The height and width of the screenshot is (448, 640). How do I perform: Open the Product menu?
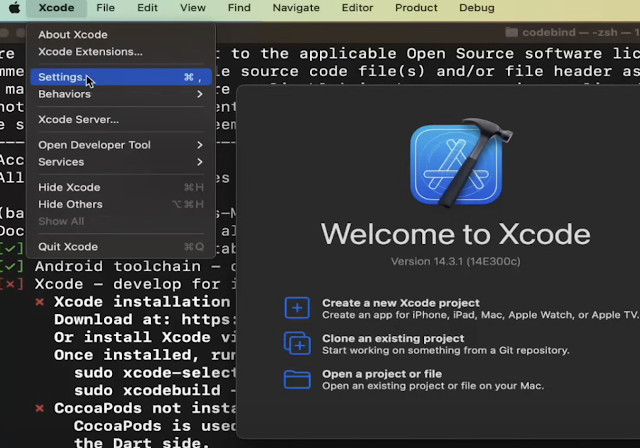pos(416,8)
